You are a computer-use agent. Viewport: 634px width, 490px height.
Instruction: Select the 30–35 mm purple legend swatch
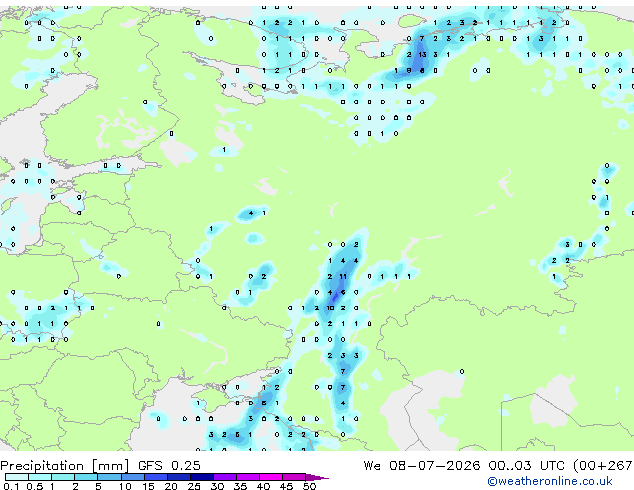(224, 477)
